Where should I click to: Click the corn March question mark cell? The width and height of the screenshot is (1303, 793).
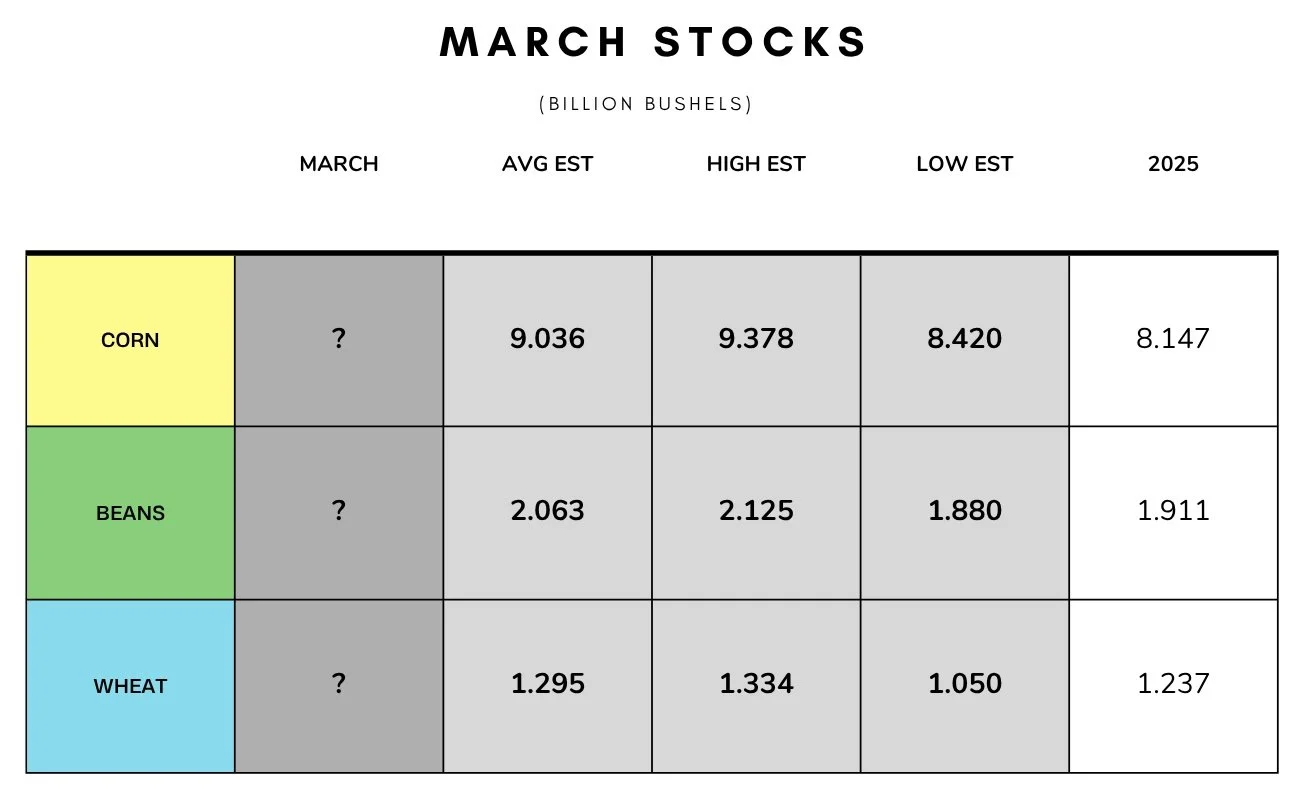pos(339,340)
